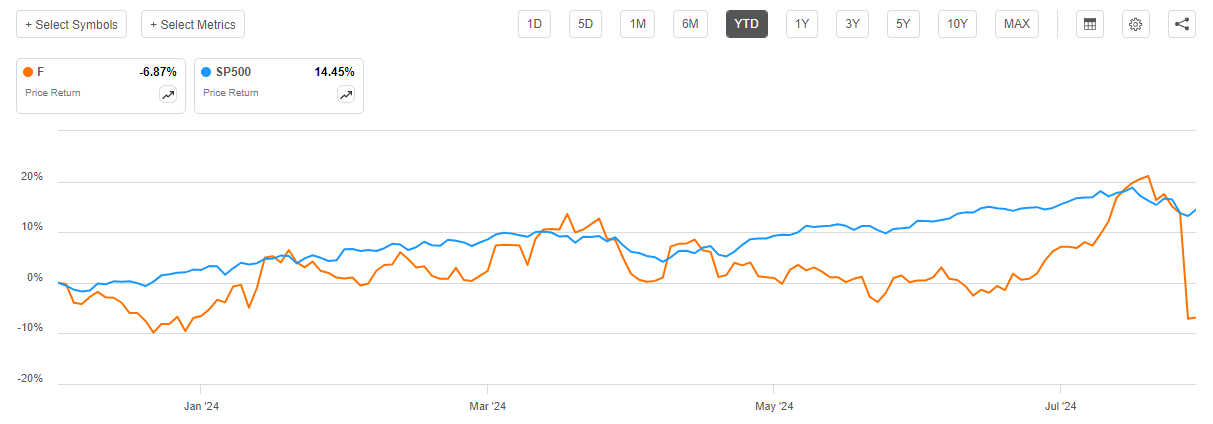Open chart settings gear icon
The image size is (1213, 424).
coord(1135,24)
